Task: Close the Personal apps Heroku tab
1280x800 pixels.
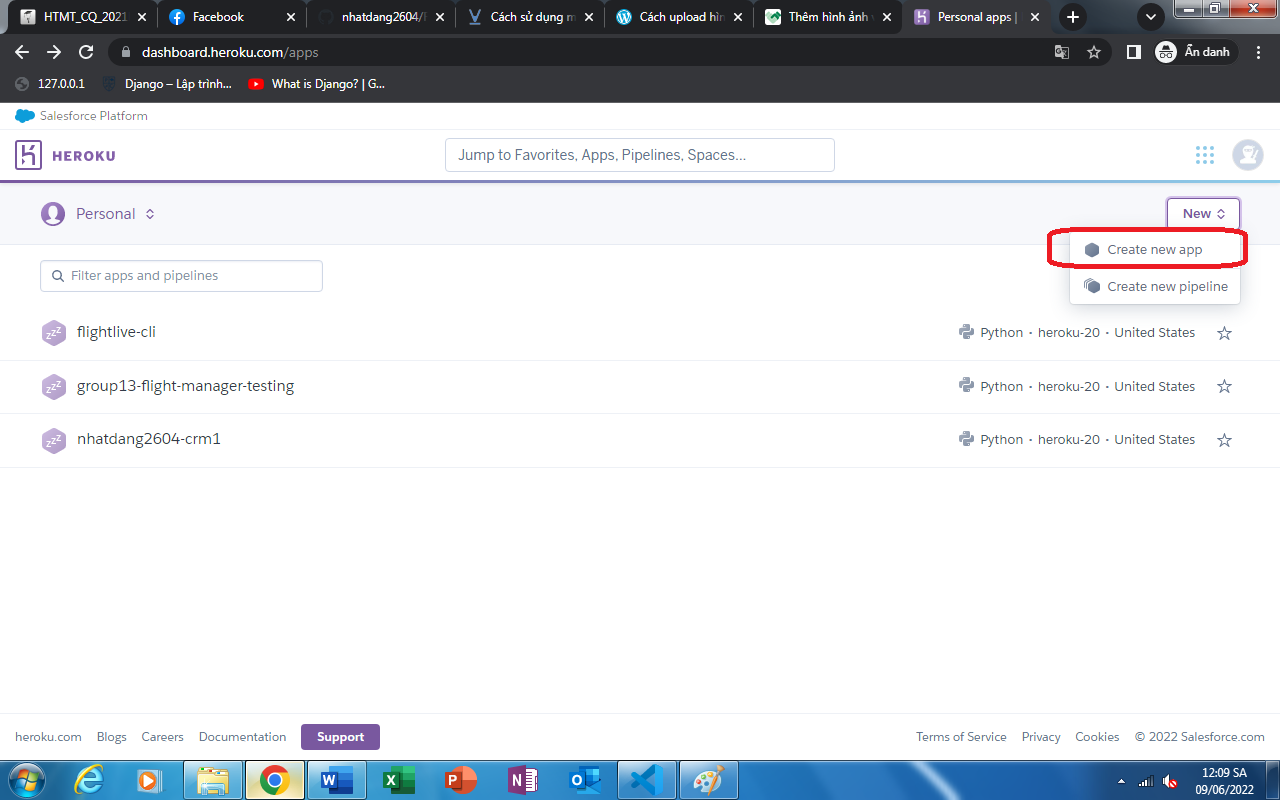Action: pyautogui.click(x=1035, y=17)
